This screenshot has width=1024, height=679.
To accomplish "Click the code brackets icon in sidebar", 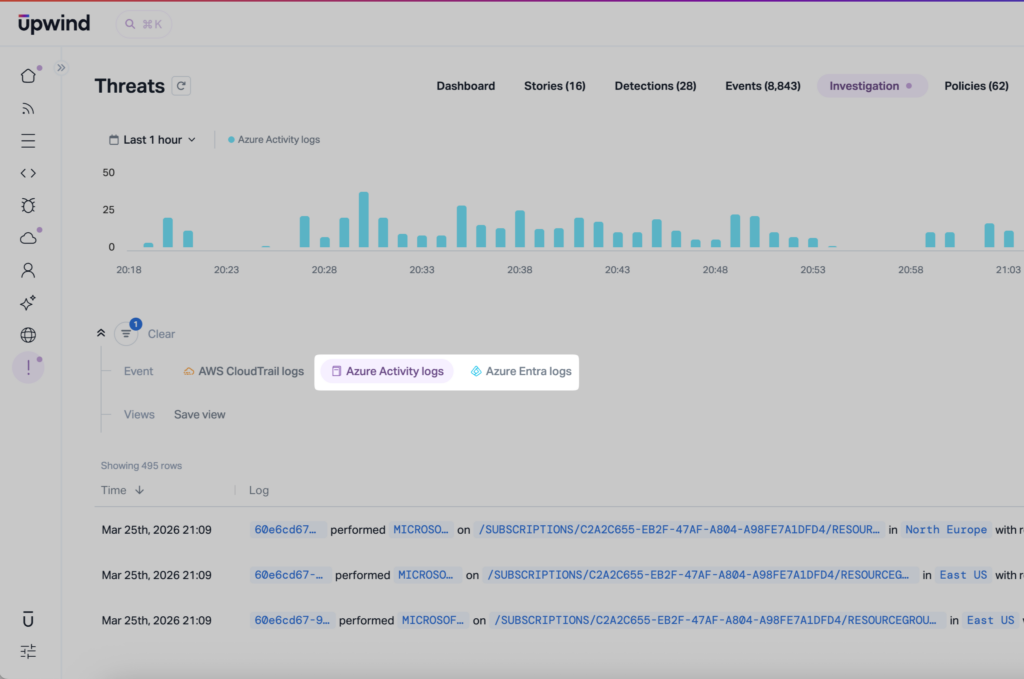I will pyautogui.click(x=29, y=172).
